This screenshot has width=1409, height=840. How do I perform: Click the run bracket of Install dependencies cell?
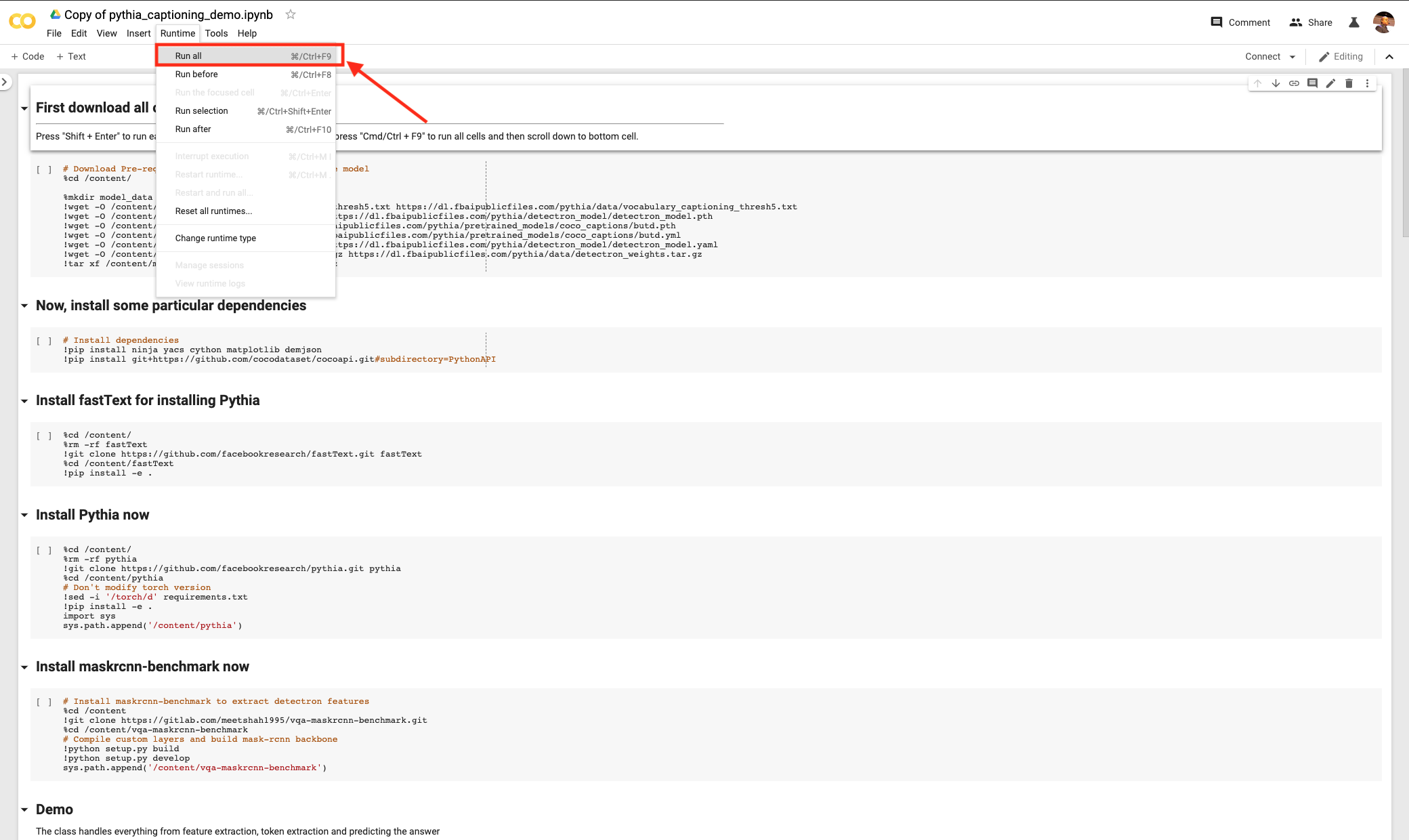pos(44,341)
